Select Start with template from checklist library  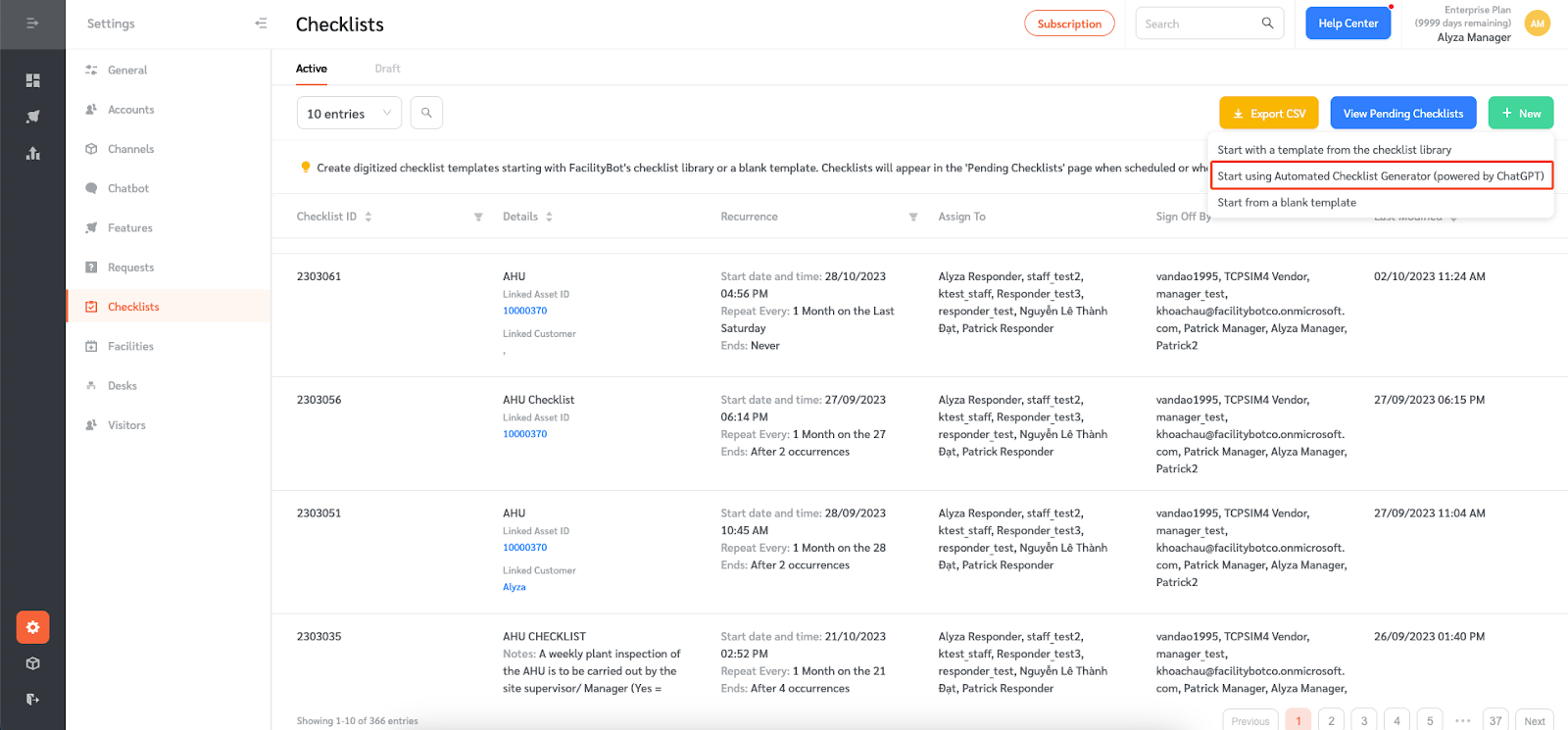click(x=1334, y=150)
